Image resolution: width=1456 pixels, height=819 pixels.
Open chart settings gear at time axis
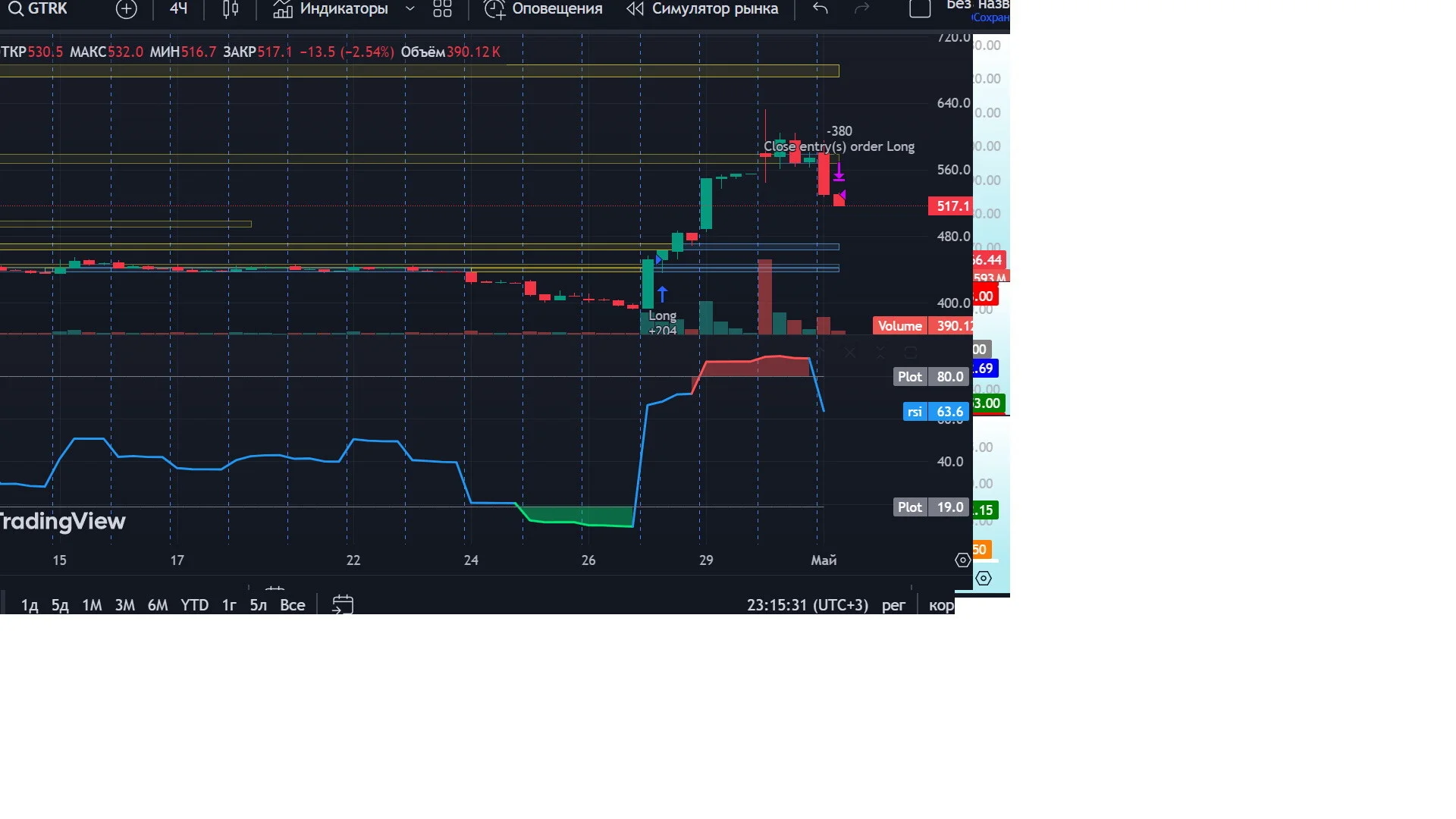click(x=962, y=560)
